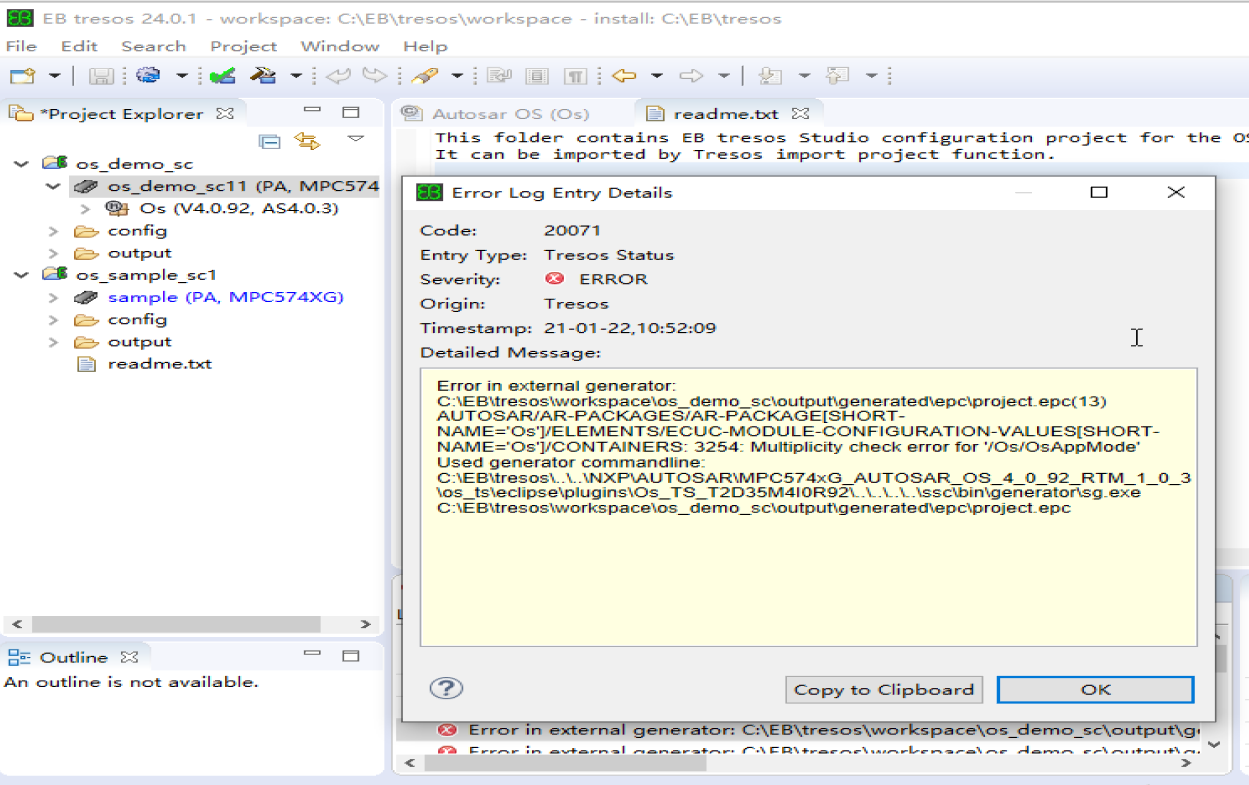The height and width of the screenshot is (785, 1249).
Task: Expand the config folder under os_sample_sc1
Action: (x=51, y=319)
